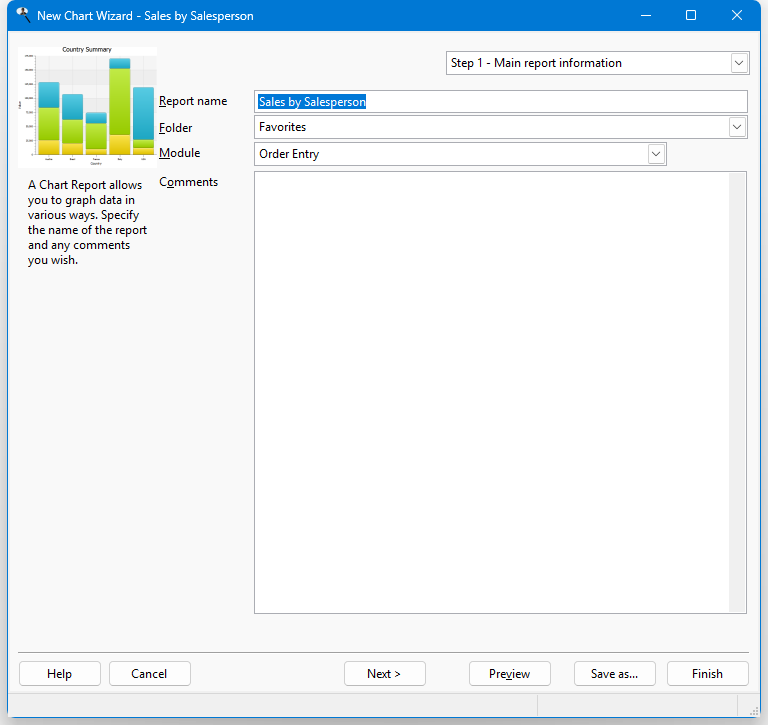Go to the next wizard step

(x=384, y=674)
